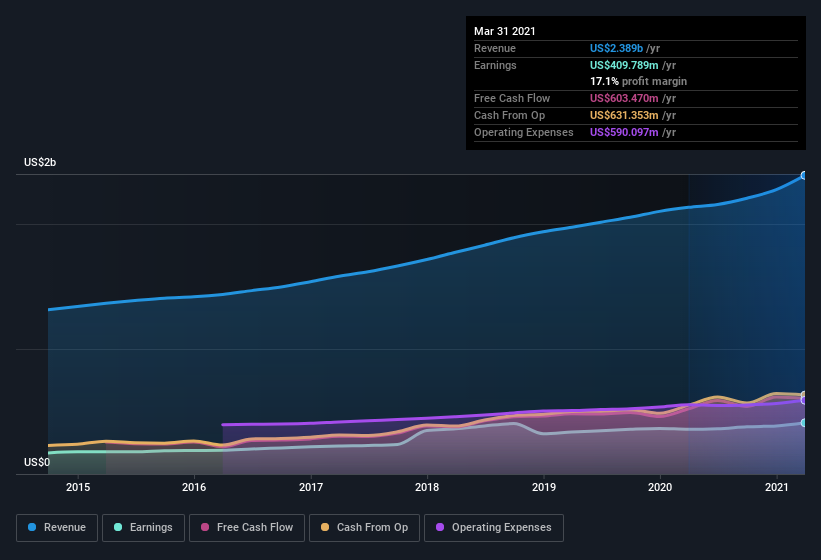This screenshot has width=821, height=560.
Task: Click the 17.1% profit margin text
Action: [638, 81]
